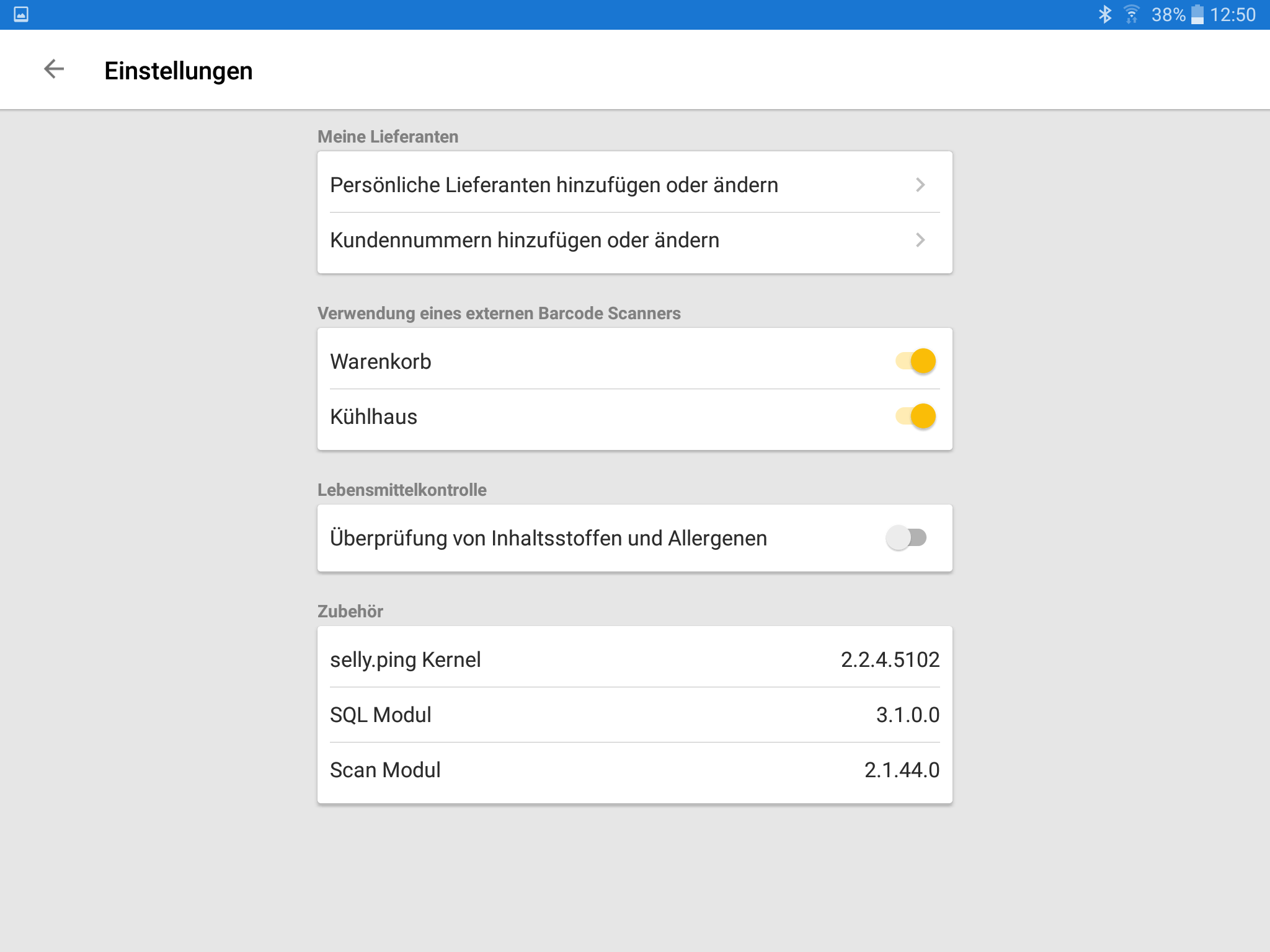Tap the battery indicator icon

coord(1198,14)
